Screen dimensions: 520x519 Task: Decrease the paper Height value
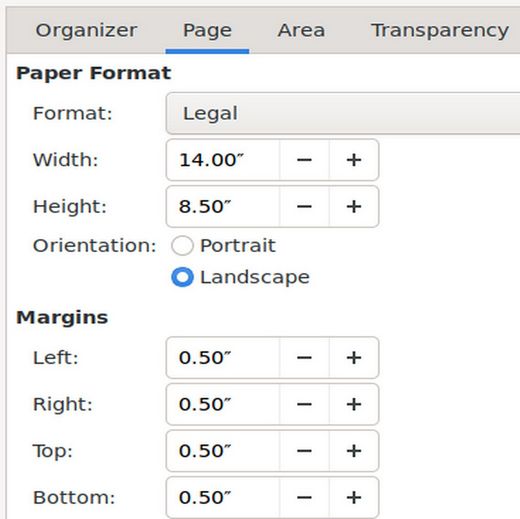304,207
